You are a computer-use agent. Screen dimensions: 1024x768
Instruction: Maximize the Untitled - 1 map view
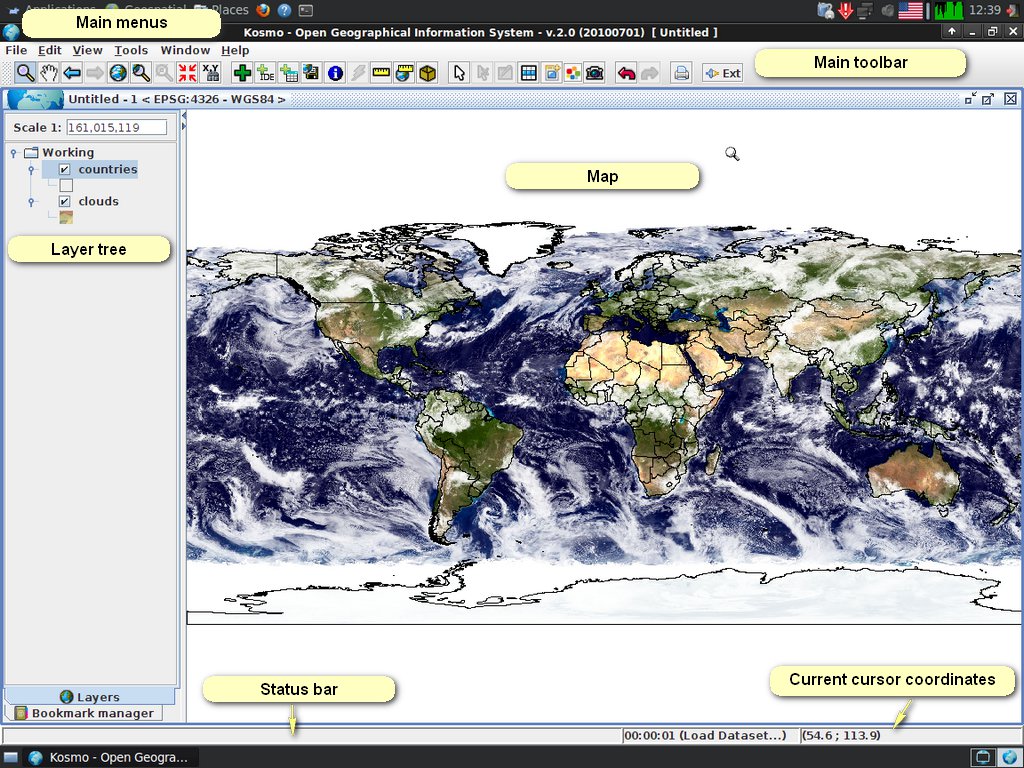coord(988,99)
